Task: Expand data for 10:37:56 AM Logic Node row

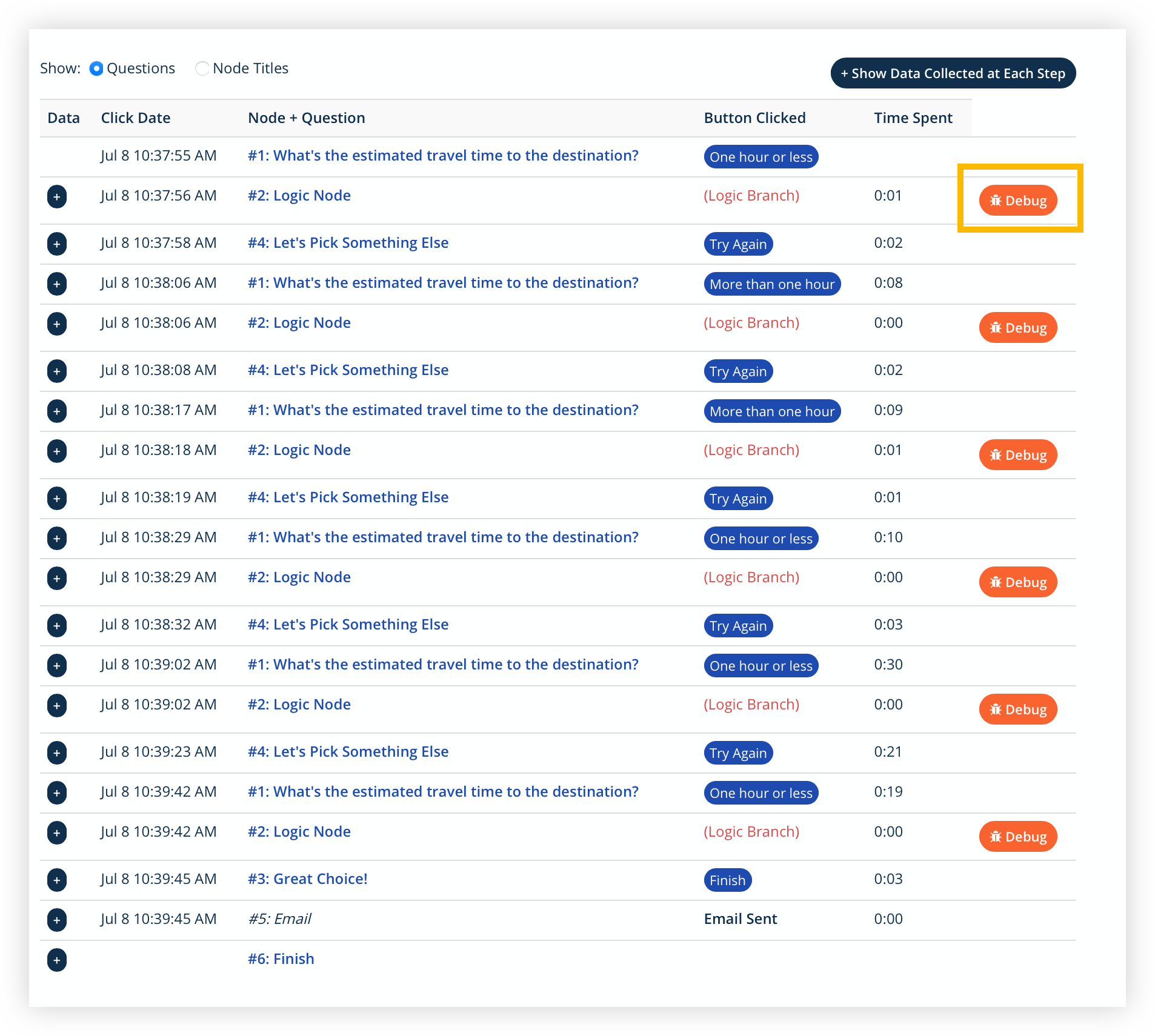Action: (57, 196)
